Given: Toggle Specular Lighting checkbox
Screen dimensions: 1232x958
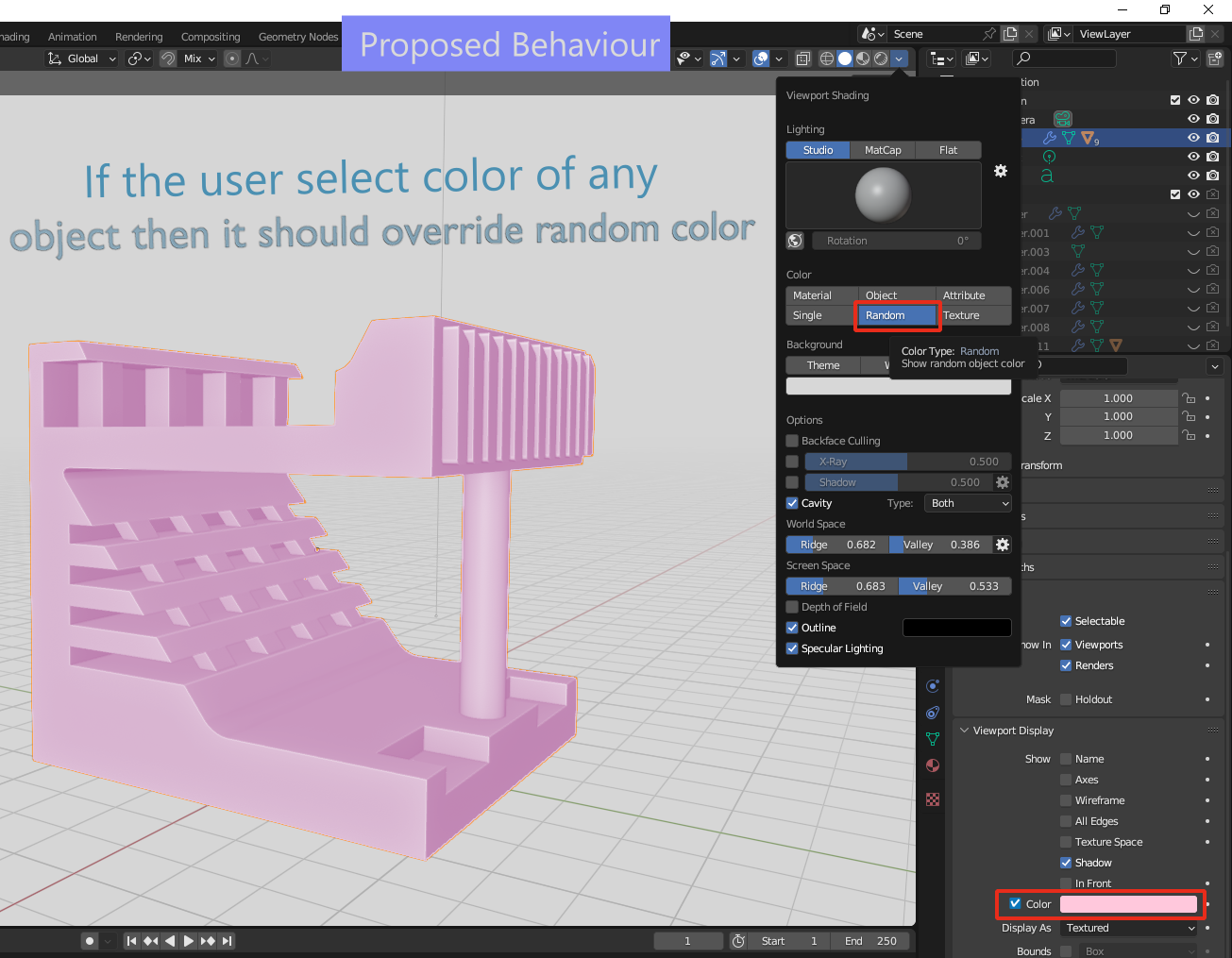Looking at the screenshot, I should tap(792, 648).
